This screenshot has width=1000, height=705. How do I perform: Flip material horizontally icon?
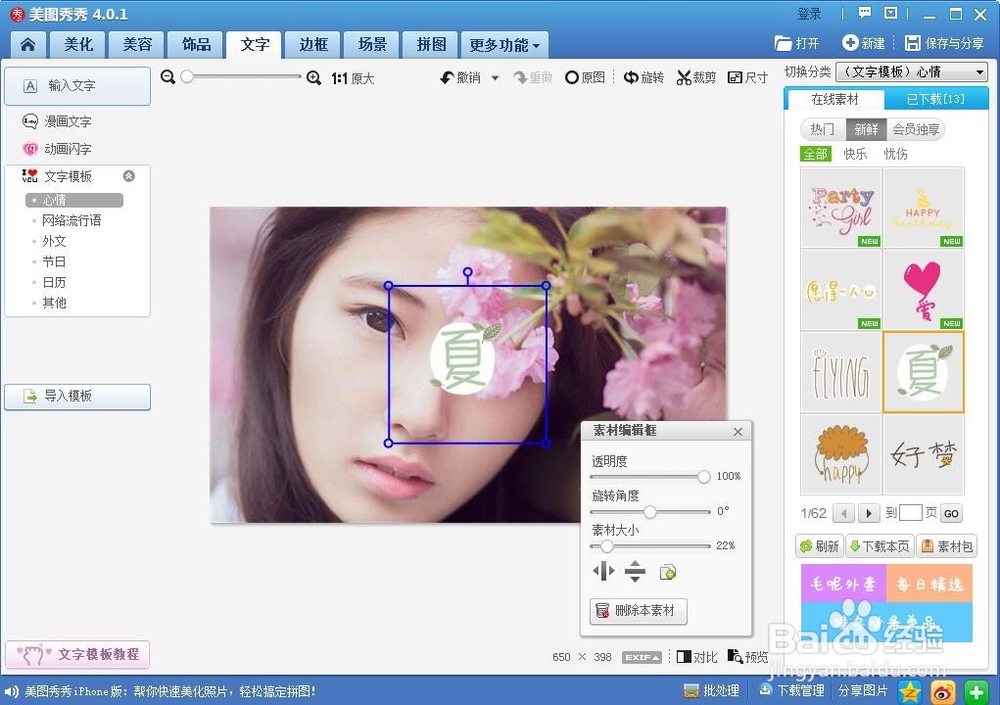point(603,571)
